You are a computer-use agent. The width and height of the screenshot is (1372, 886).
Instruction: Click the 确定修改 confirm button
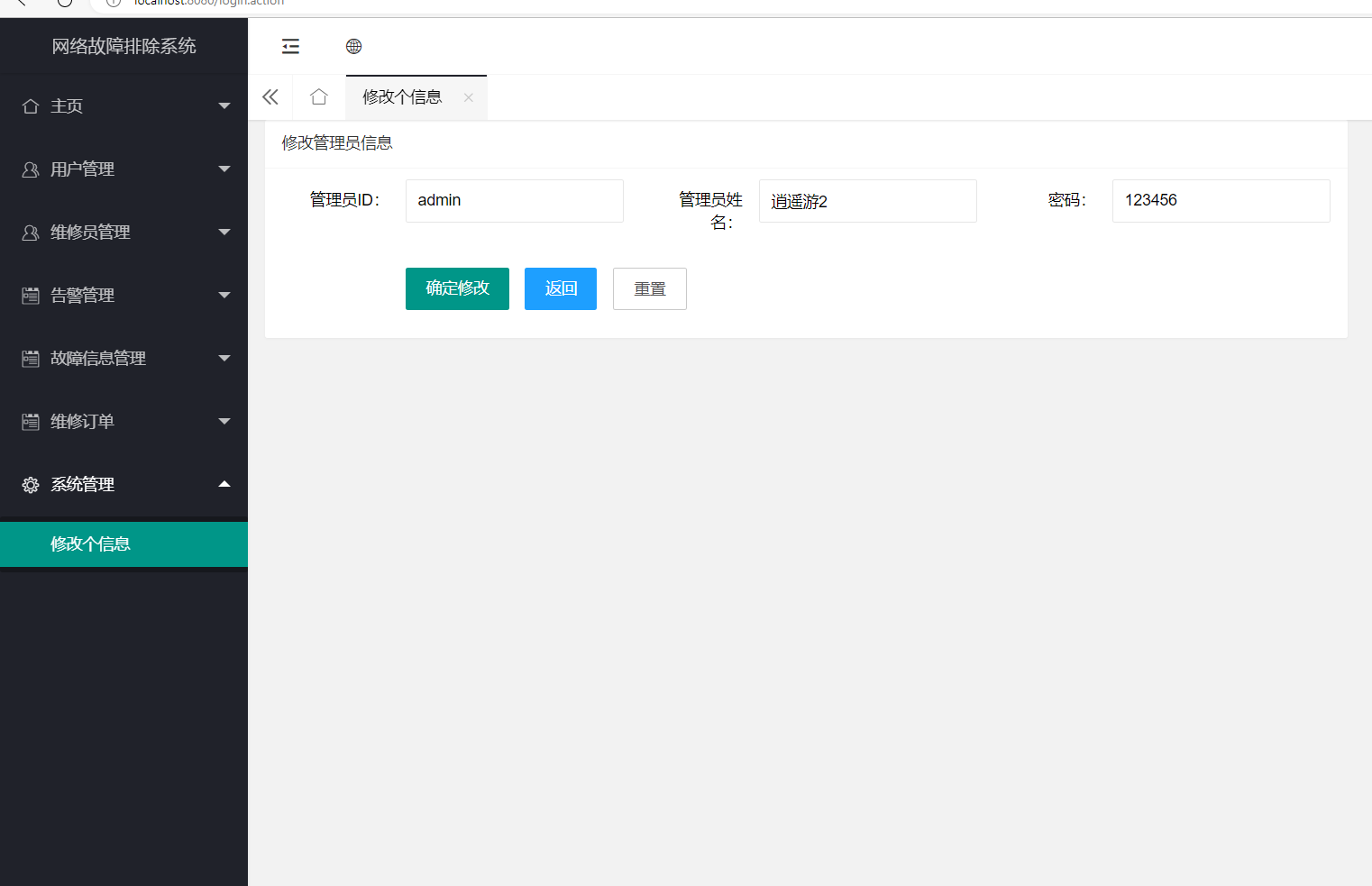click(457, 288)
